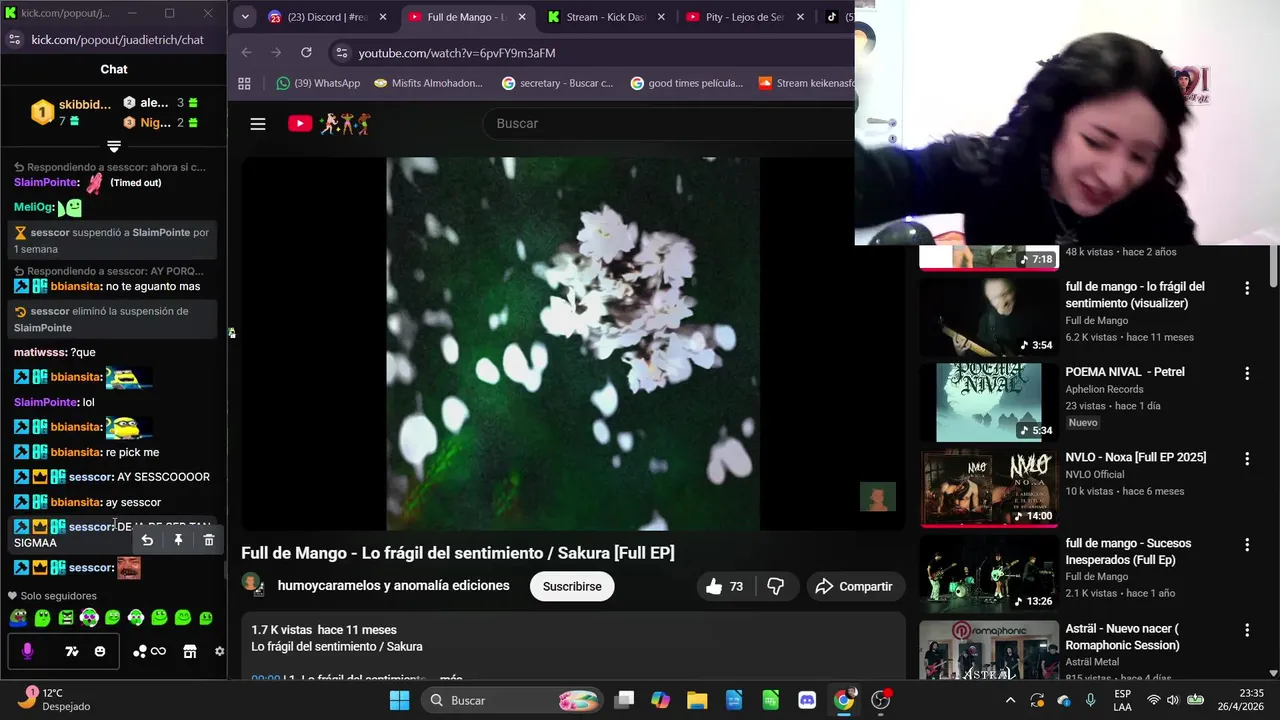This screenshot has width=1280, height=720.
Task: Delete sesscor's chat message with trash icon
Action: pos(208,540)
